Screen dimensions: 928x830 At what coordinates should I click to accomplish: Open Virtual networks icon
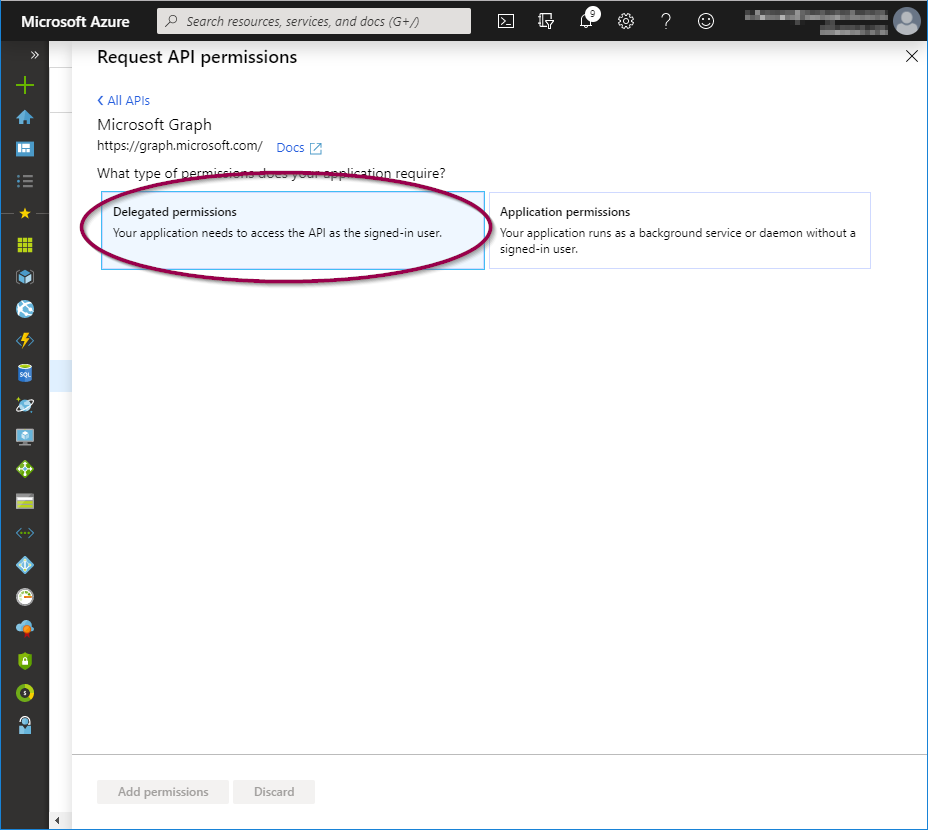pos(25,533)
